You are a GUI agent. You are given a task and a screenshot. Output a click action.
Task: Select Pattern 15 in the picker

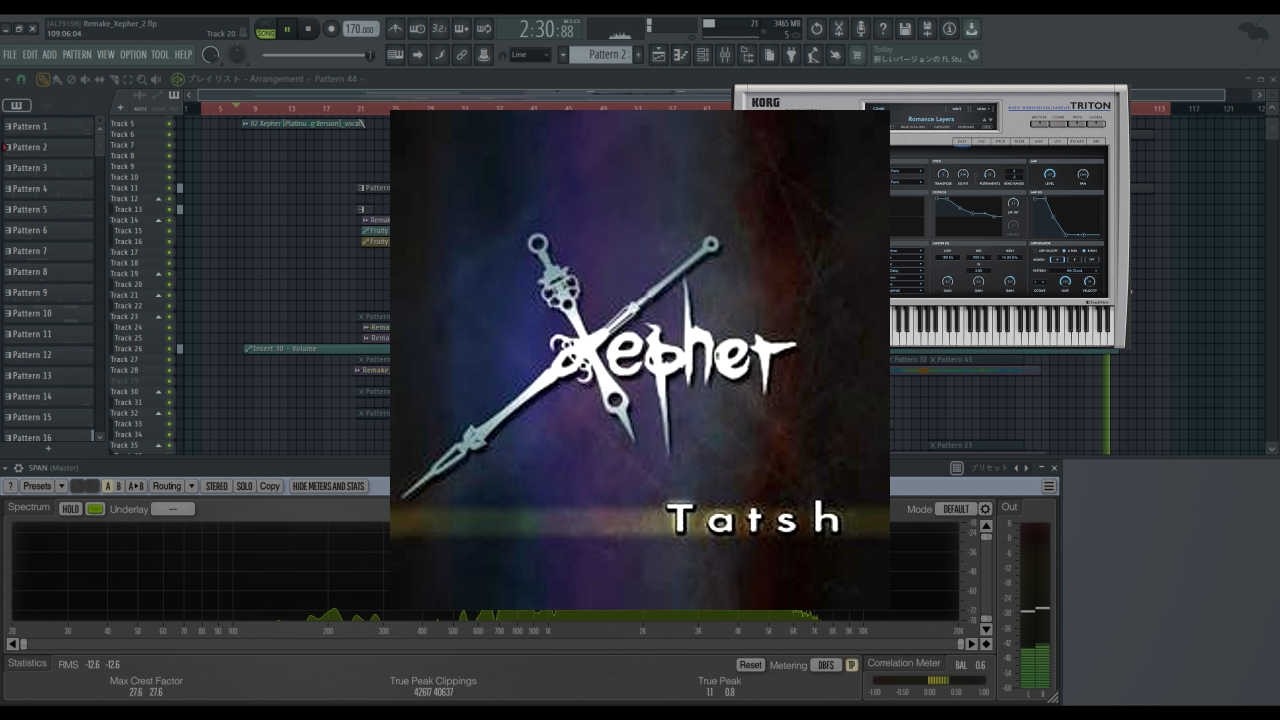pos(50,417)
